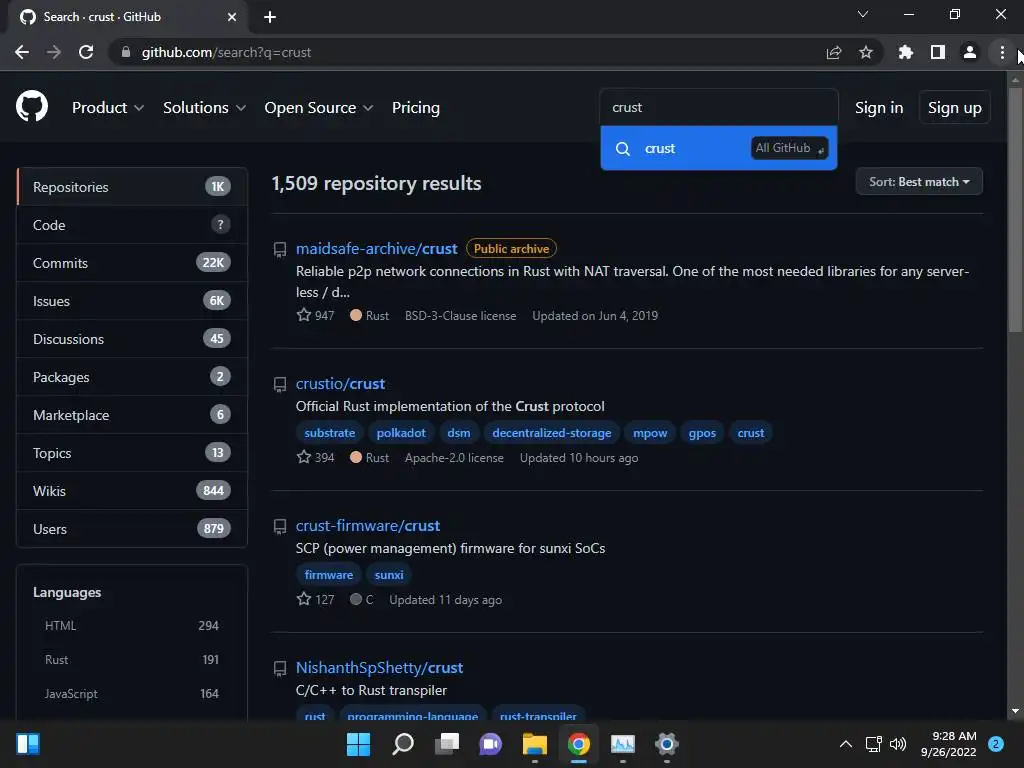Open a new browser tab

(x=270, y=17)
